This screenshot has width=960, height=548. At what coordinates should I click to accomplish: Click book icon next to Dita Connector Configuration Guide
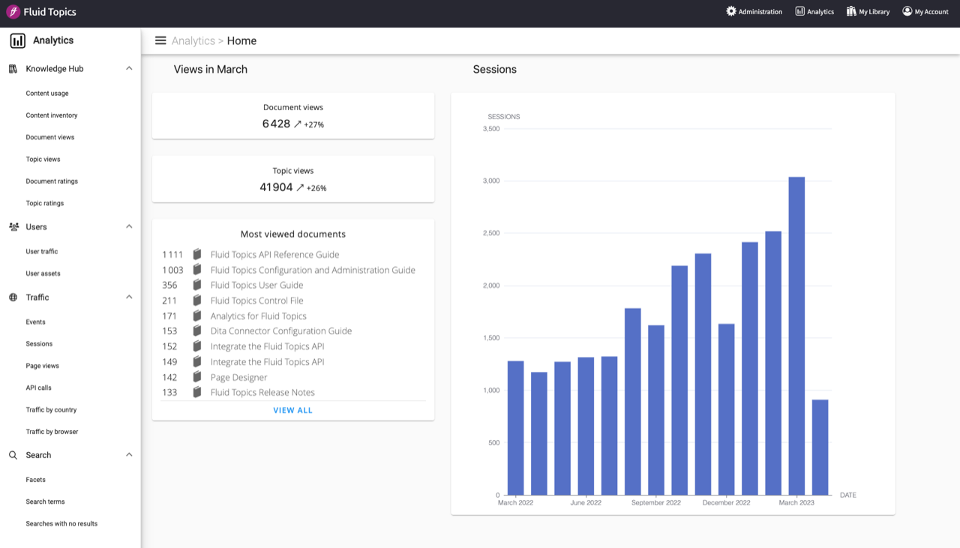coord(197,331)
